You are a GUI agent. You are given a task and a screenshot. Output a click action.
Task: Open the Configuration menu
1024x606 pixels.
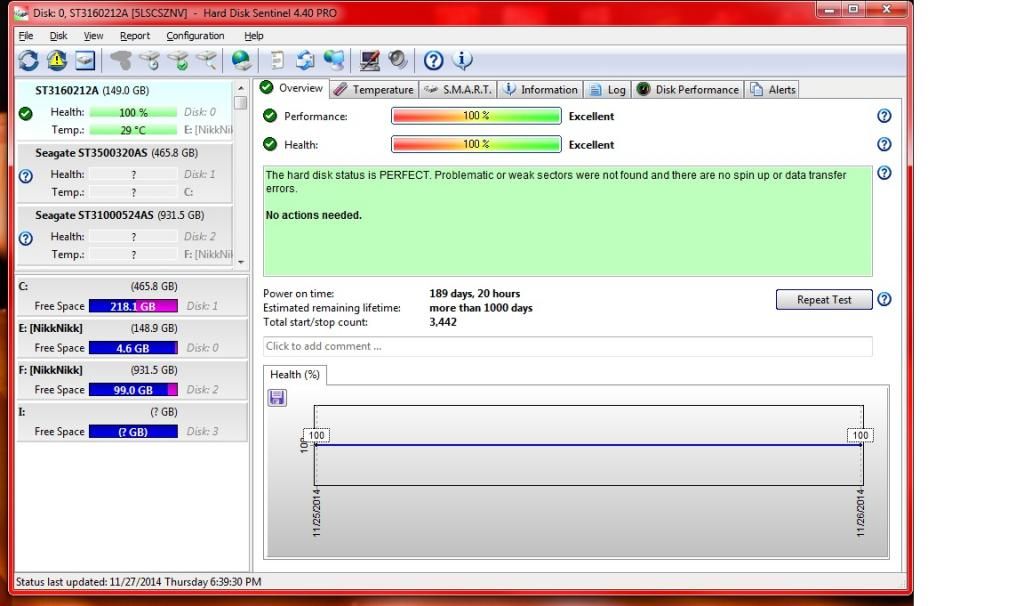coord(195,36)
